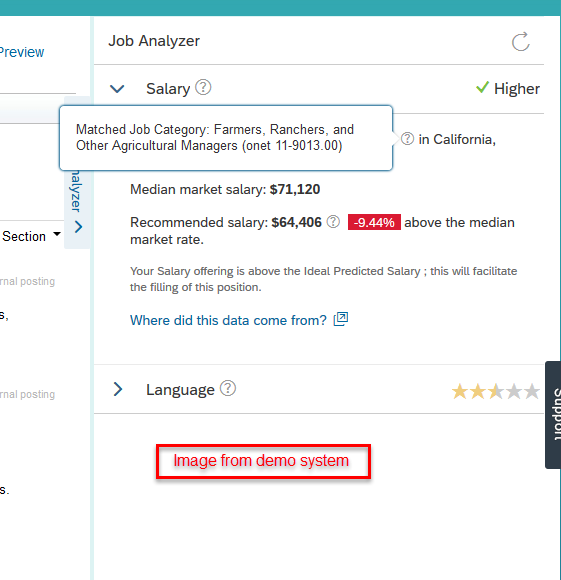
Task: Open the Support side button
Action: pos(553,415)
